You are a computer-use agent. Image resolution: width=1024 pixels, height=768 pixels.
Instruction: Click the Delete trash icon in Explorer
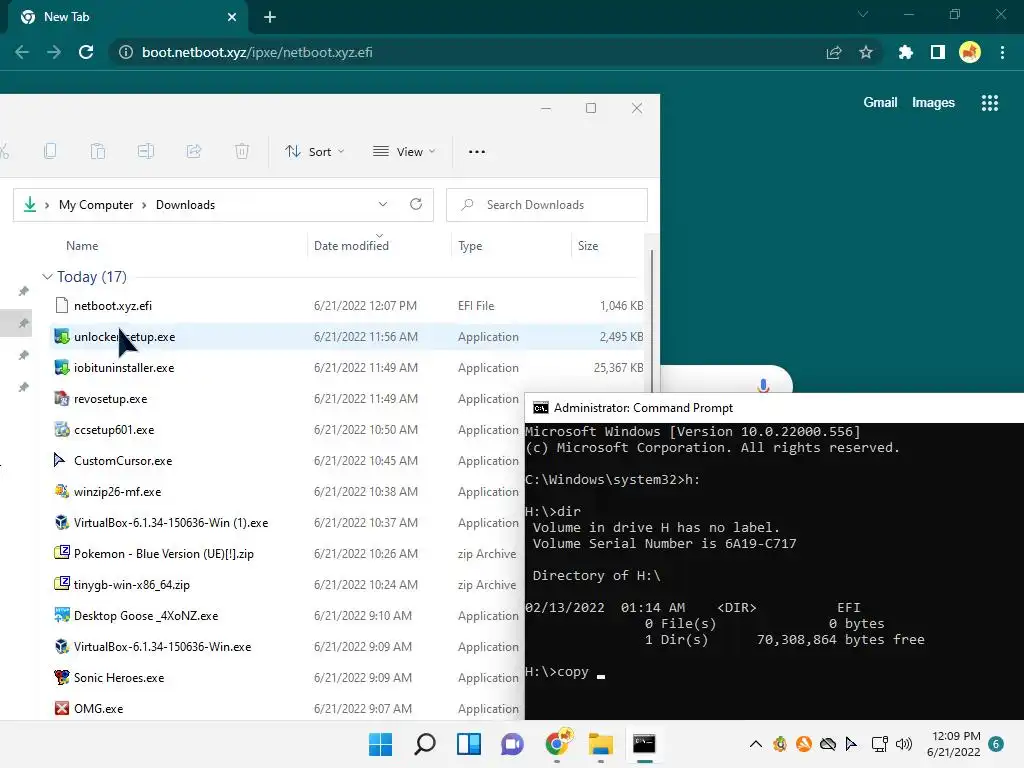coord(242,152)
